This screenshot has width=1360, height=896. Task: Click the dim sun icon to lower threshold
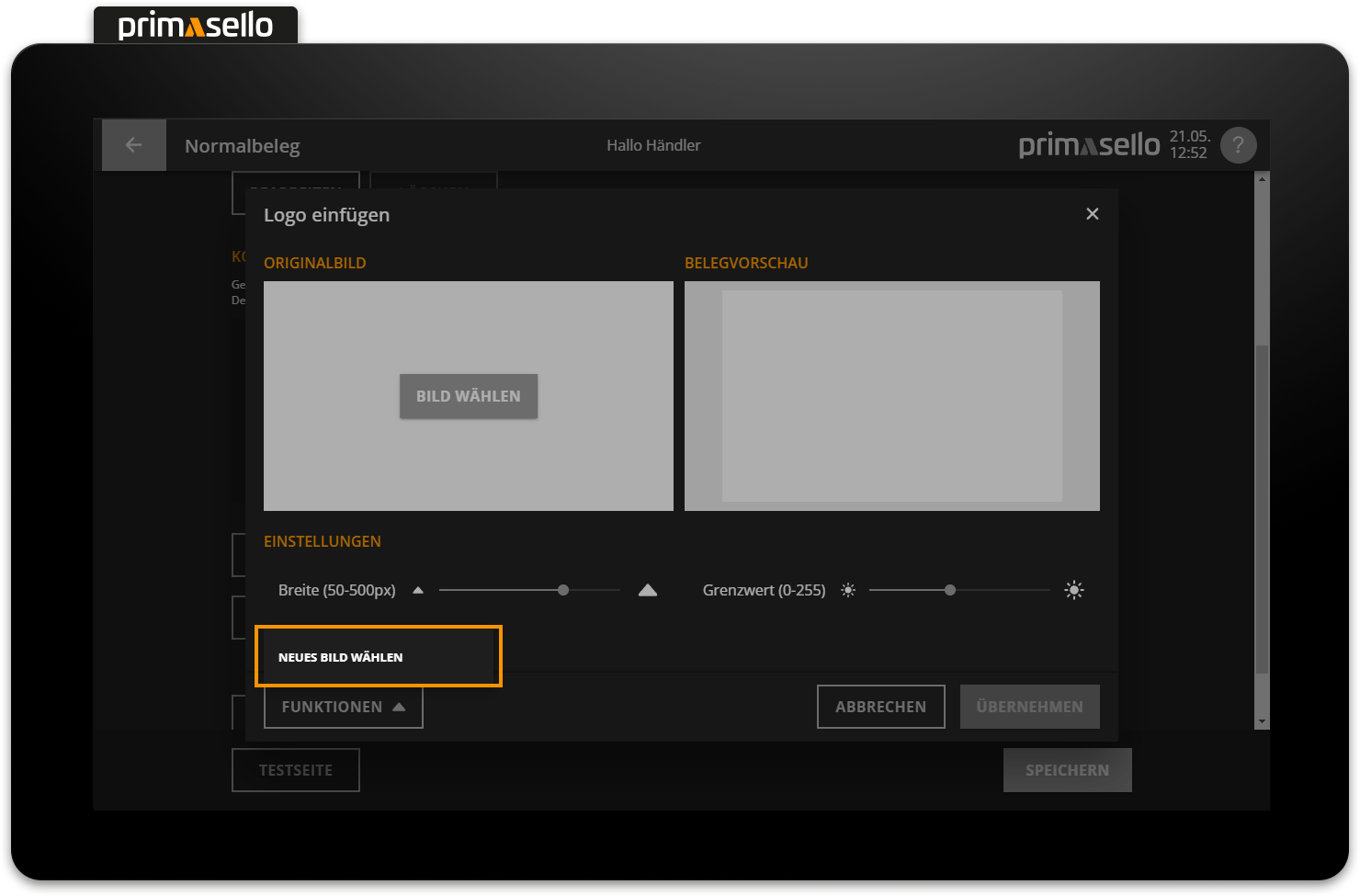pyautogui.click(x=848, y=590)
